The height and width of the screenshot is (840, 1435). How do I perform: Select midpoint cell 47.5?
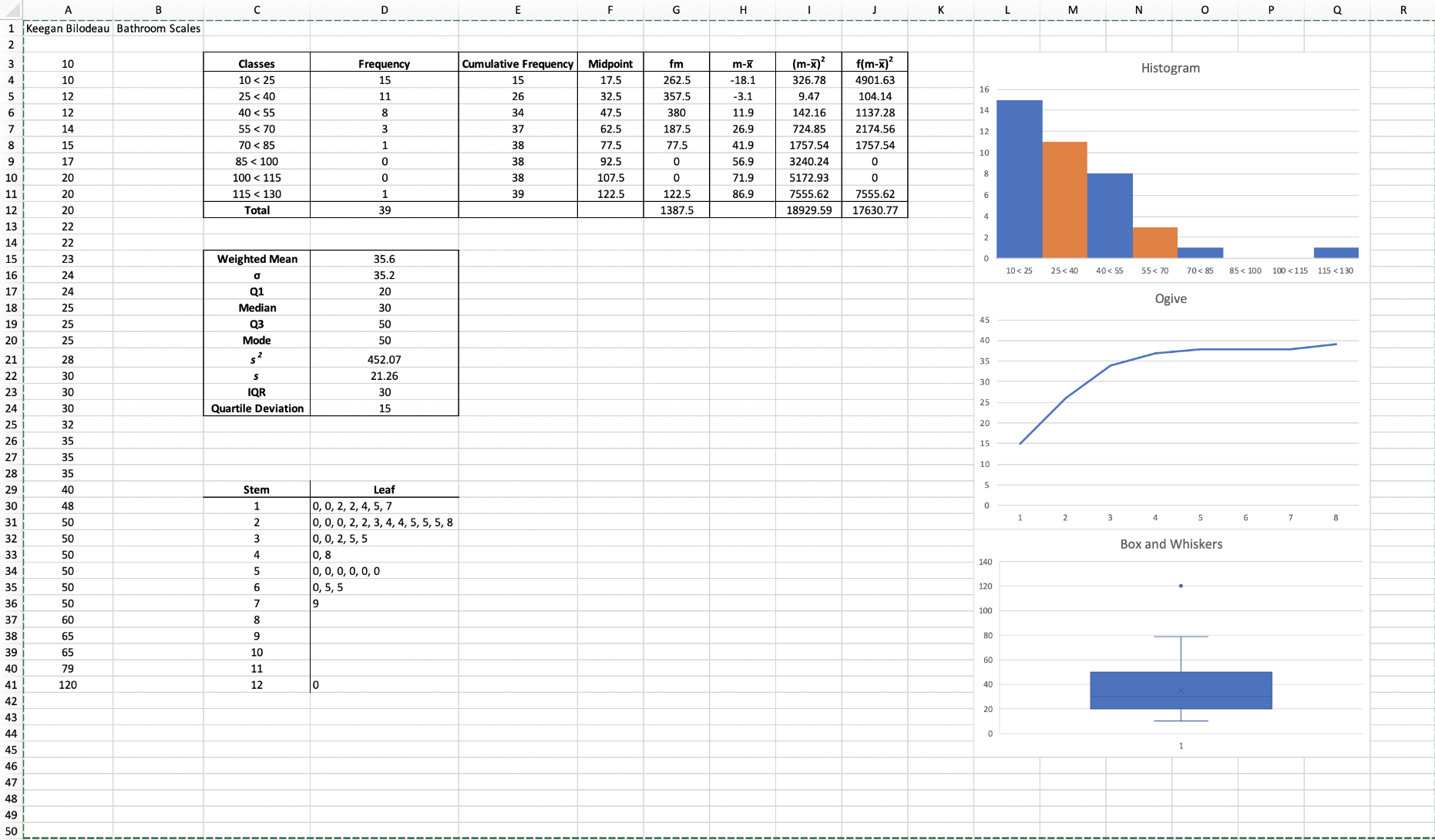[x=610, y=113]
